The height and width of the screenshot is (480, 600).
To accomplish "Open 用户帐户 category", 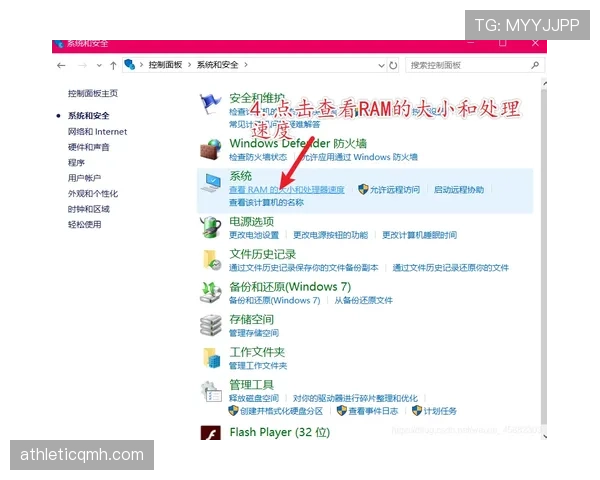I will tap(85, 178).
